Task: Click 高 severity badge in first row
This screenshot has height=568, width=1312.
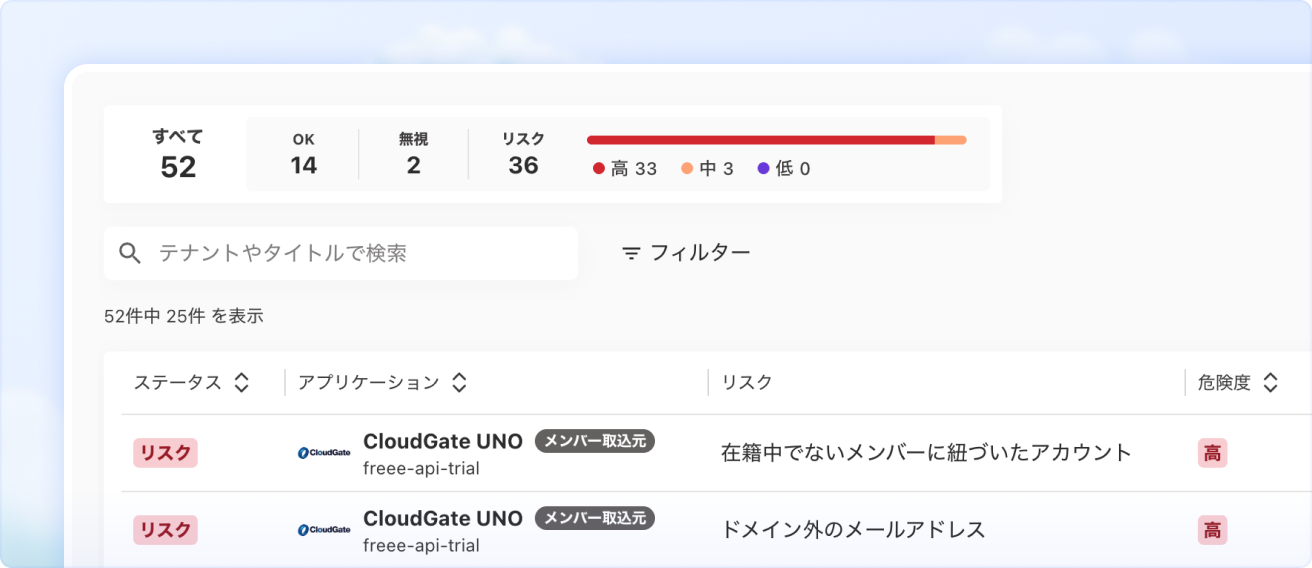Action: [1212, 453]
